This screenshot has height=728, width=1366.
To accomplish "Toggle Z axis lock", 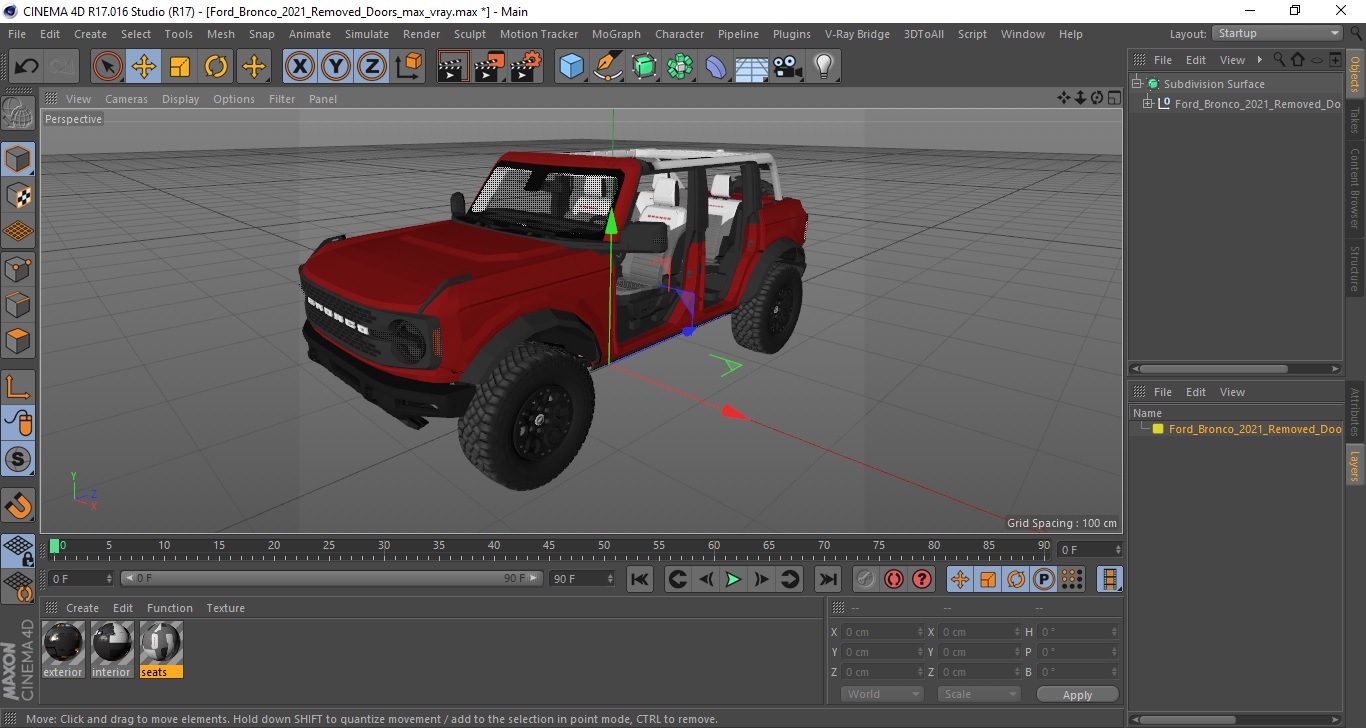I will [x=372, y=67].
